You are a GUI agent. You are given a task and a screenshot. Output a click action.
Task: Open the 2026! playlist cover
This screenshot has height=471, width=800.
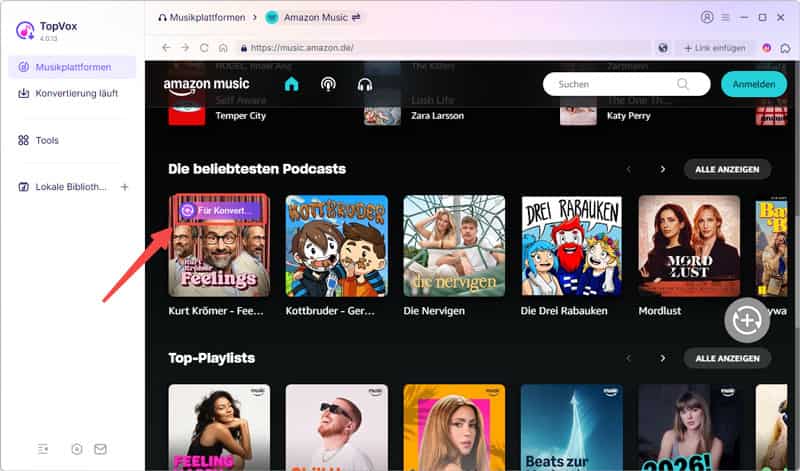689,428
